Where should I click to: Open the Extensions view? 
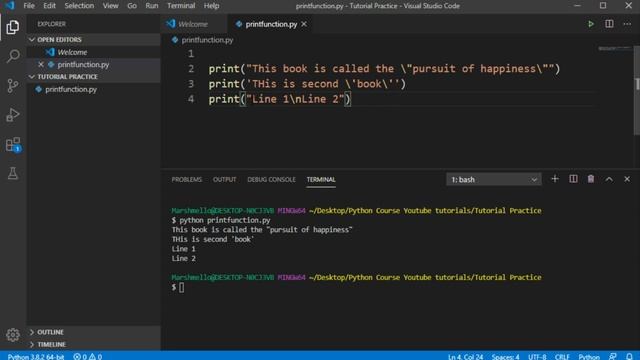click(x=13, y=144)
